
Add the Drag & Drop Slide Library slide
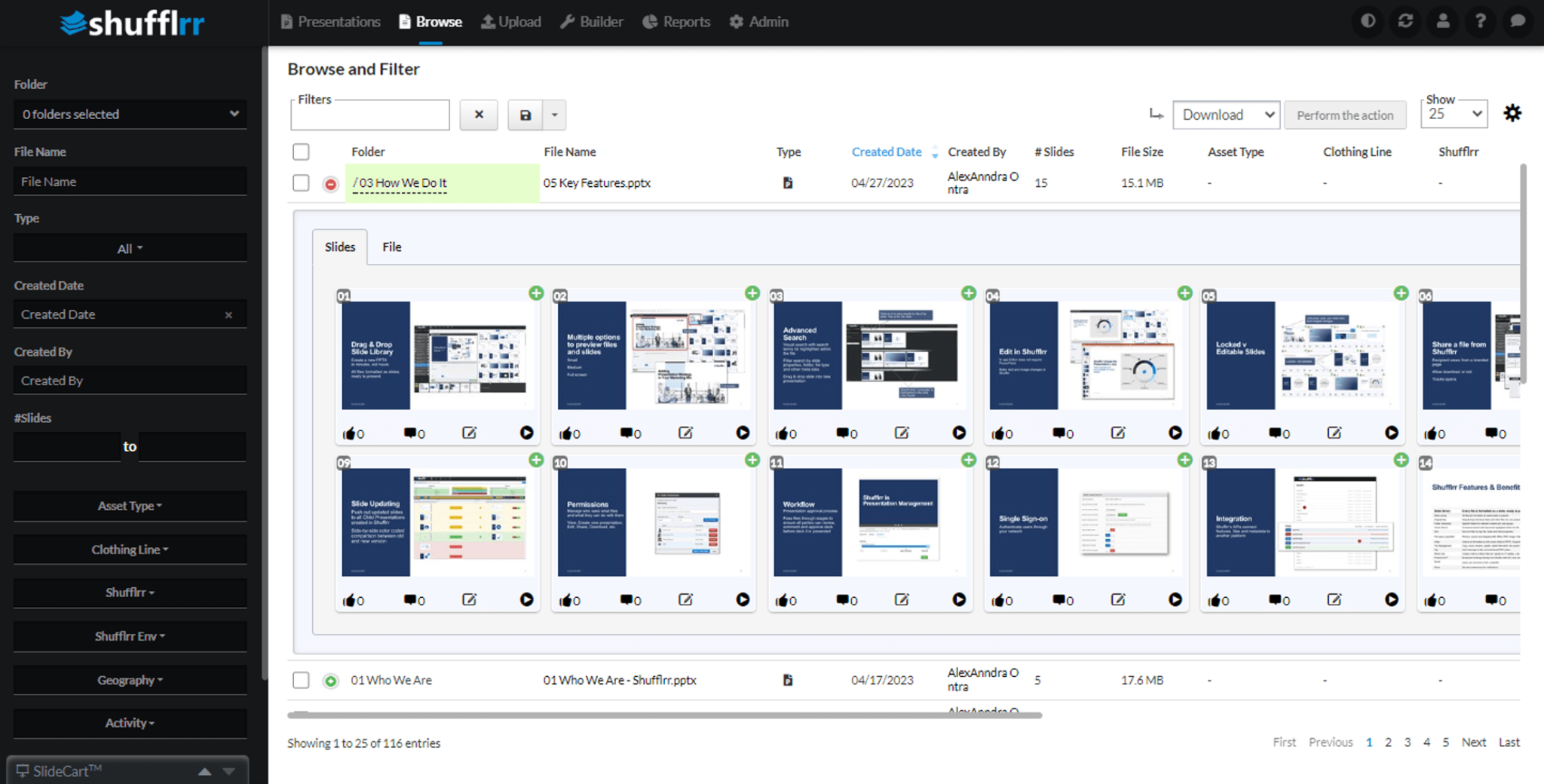tap(536, 292)
